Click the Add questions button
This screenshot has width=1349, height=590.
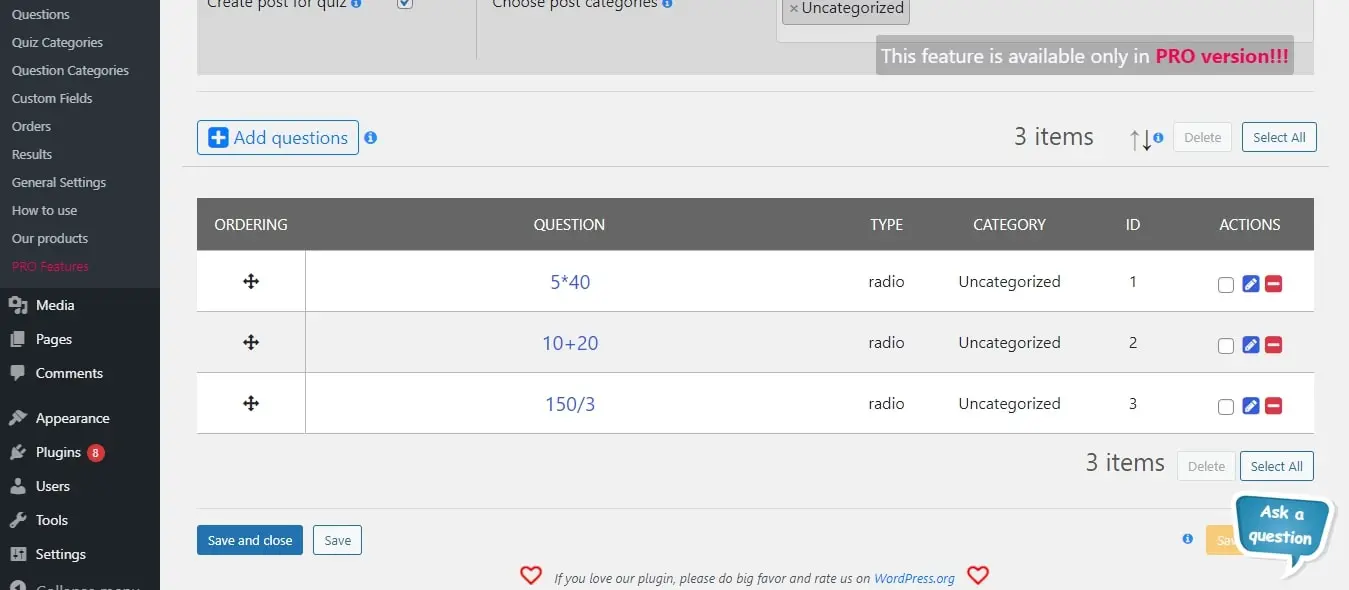coord(278,138)
